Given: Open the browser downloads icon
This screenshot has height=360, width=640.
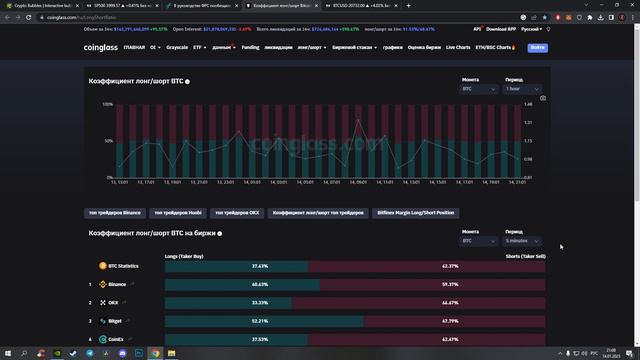Looking at the screenshot, I should click(x=600, y=18).
